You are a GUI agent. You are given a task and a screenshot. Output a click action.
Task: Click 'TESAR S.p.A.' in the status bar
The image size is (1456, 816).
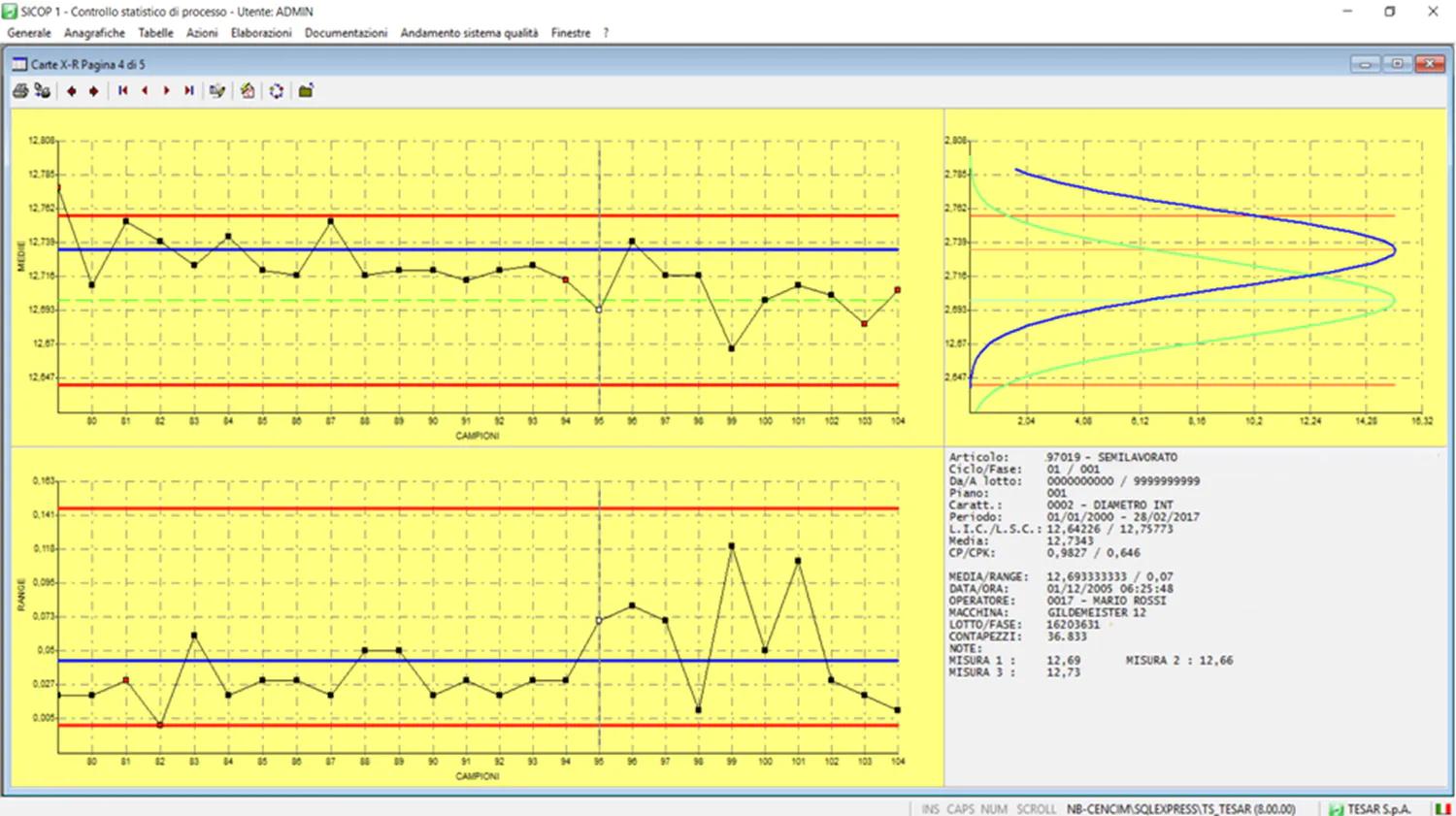(x=1379, y=809)
